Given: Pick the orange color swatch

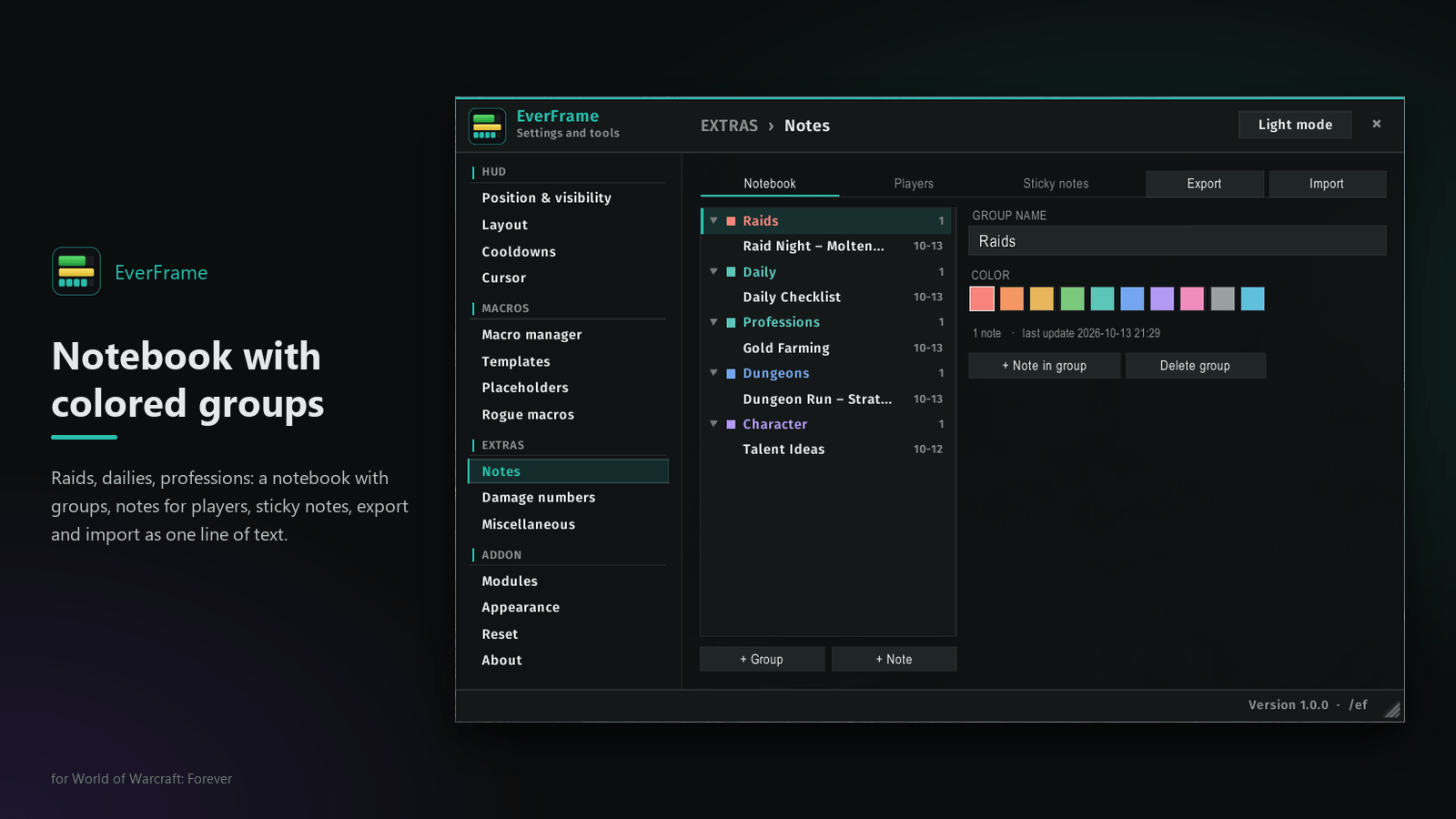Looking at the screenshot, I should point(1012,298).
